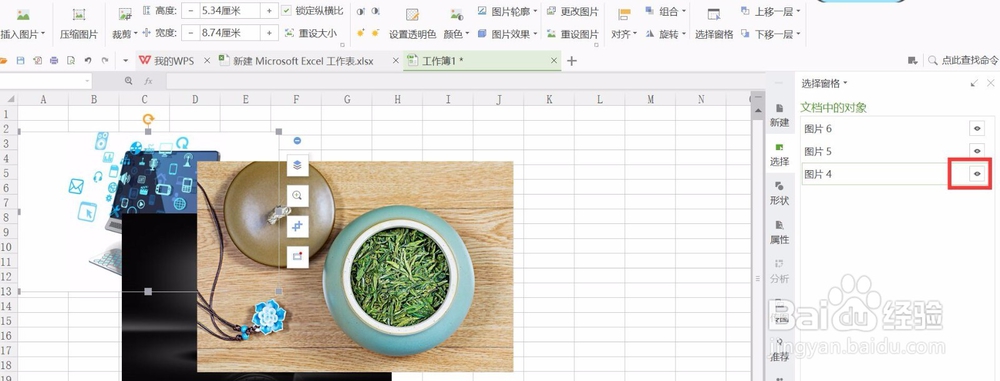
Task: Click the Print icon in quick toolbar
Action: pyautogui.click(x=54, y=61)
